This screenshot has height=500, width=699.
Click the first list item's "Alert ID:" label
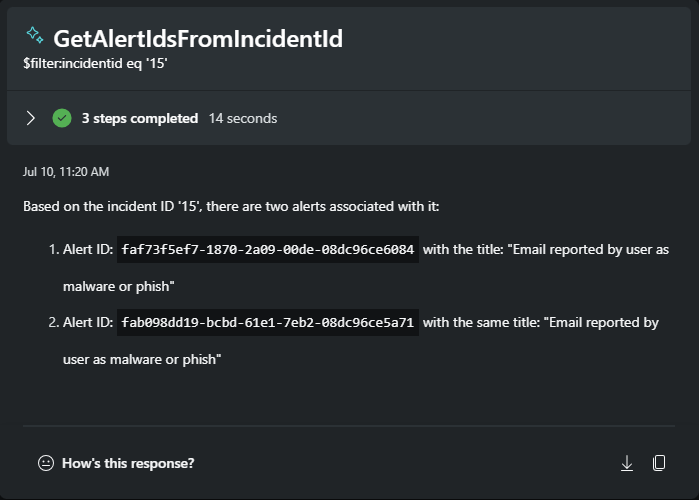click(88, 250)
